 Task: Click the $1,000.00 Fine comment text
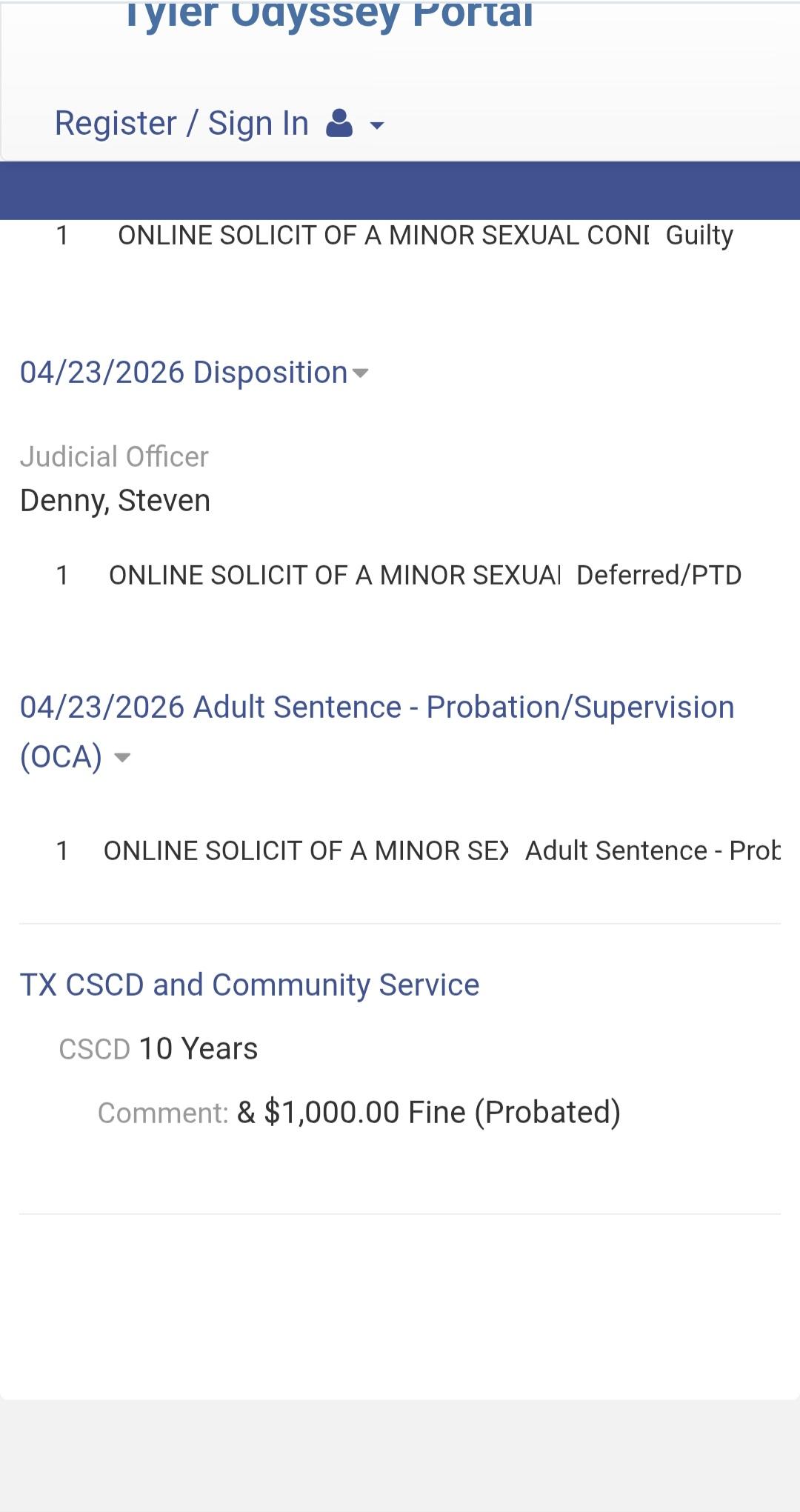point(428,1113)
